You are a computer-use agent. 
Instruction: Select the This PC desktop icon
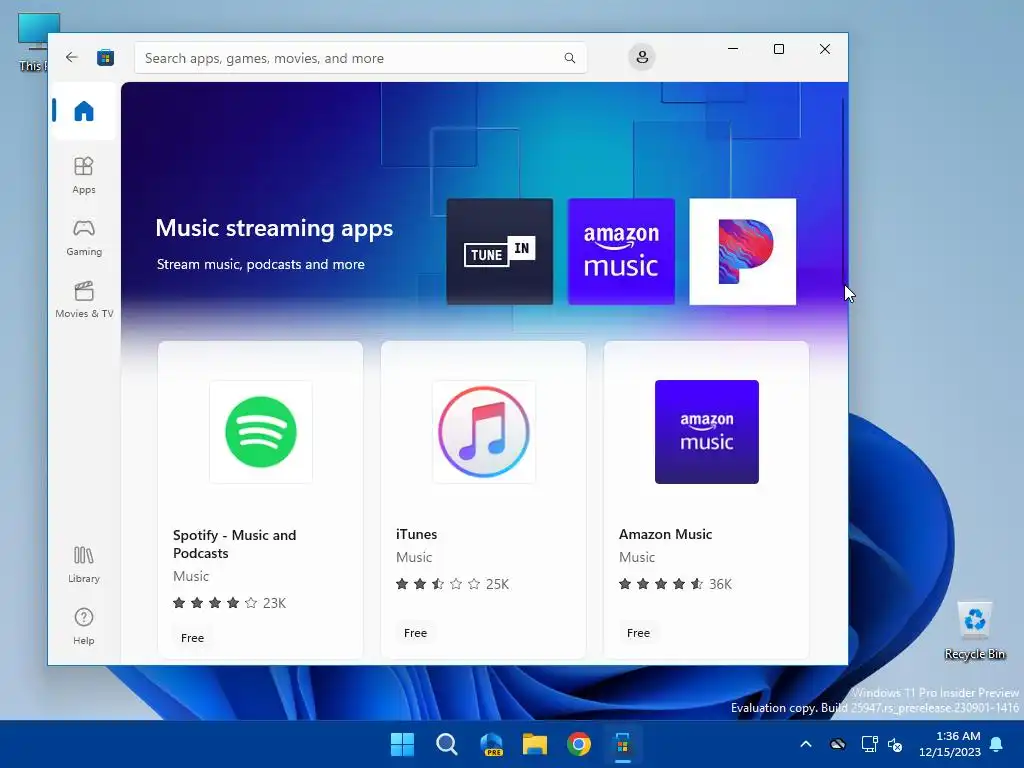[31, 42]
